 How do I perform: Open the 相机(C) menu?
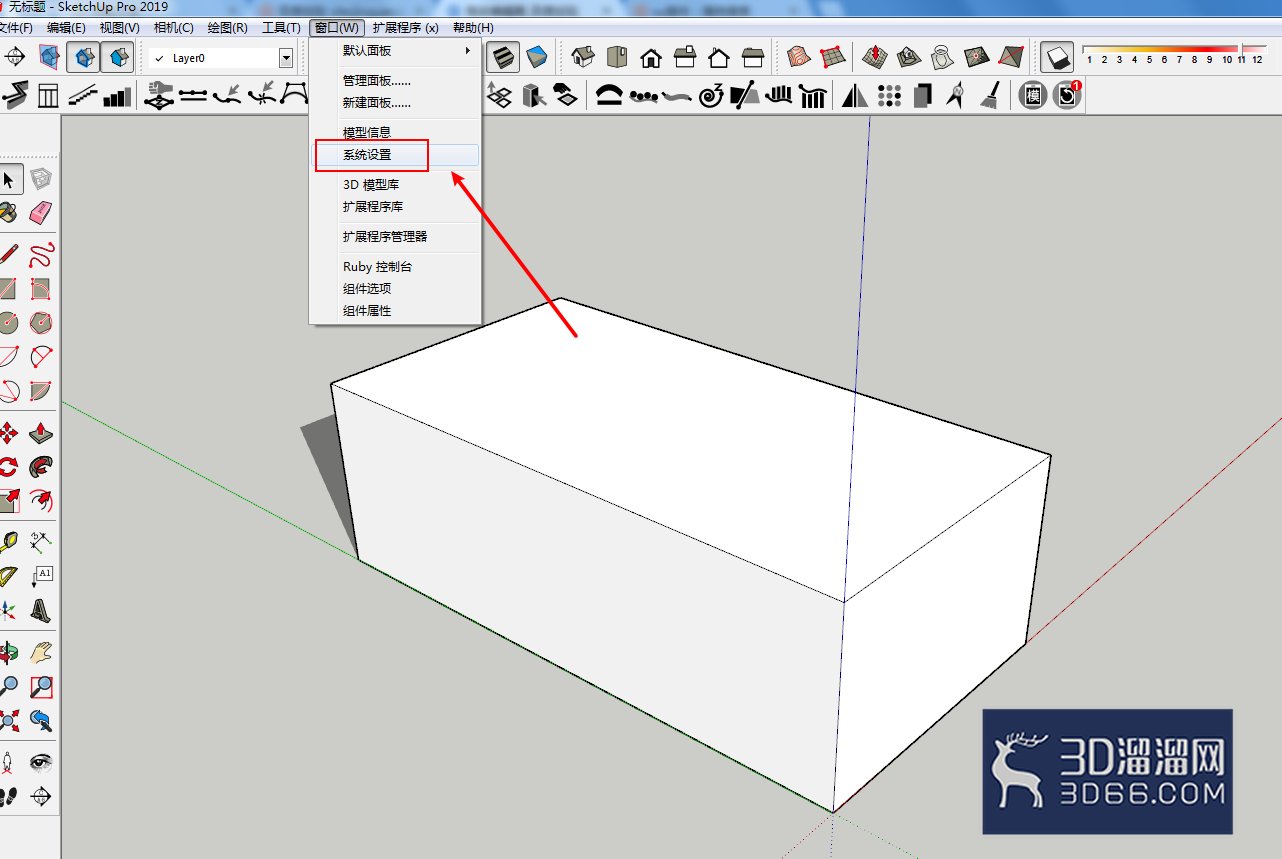coord(174,27)
